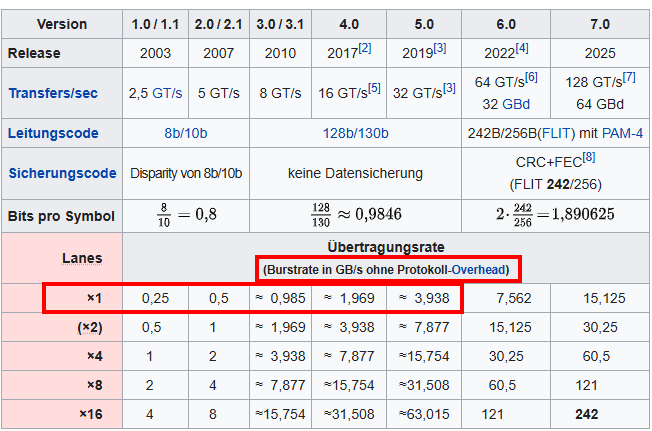Click the 8 value in ×16 row
Viewport: 652px width, 431px height.
pos(212,414)
